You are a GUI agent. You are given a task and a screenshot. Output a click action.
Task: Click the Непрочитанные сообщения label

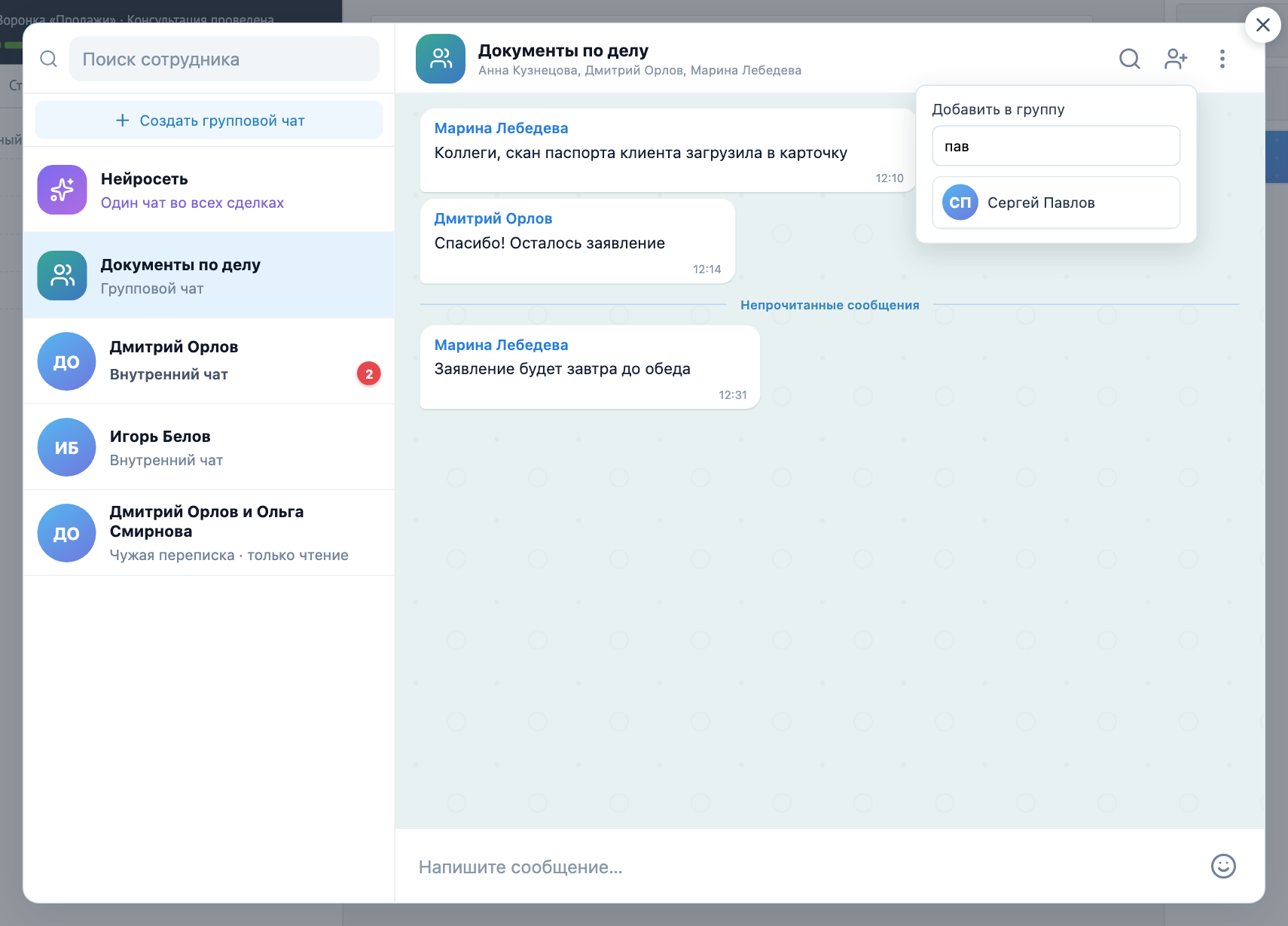pyautogui.click(x=830, y=305)
